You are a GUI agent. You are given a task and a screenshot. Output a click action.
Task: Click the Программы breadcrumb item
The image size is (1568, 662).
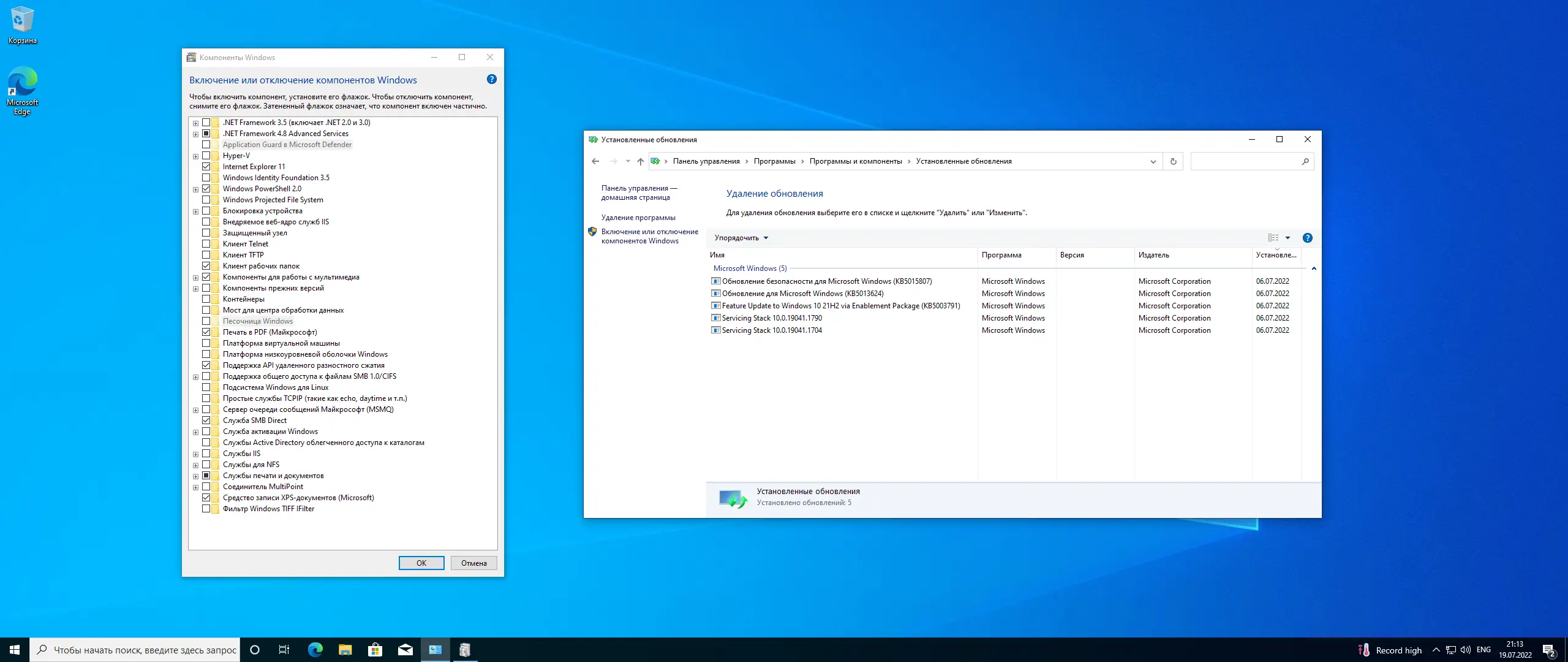click(x=774, y=162)
